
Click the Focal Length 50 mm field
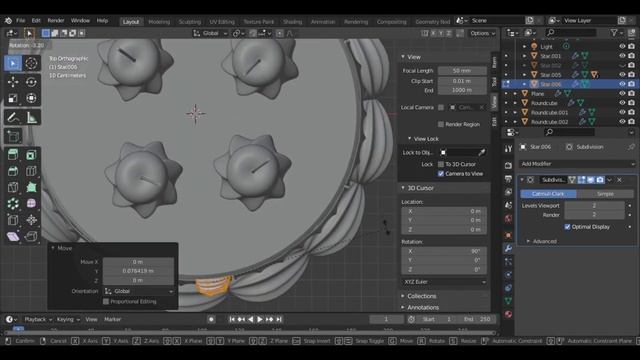click(x=462, y=71)
